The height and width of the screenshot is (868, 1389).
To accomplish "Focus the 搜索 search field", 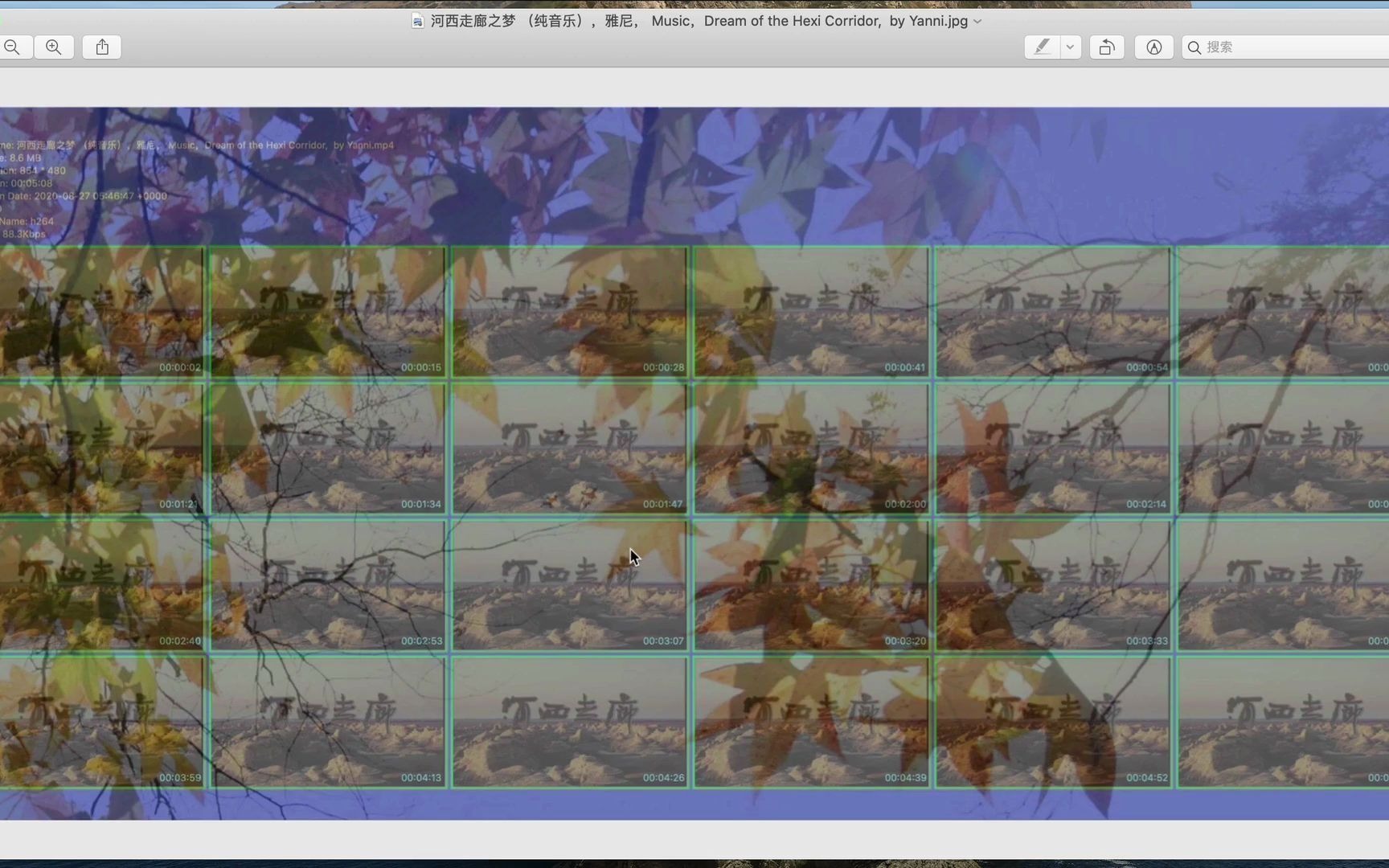I will 1286,47.
